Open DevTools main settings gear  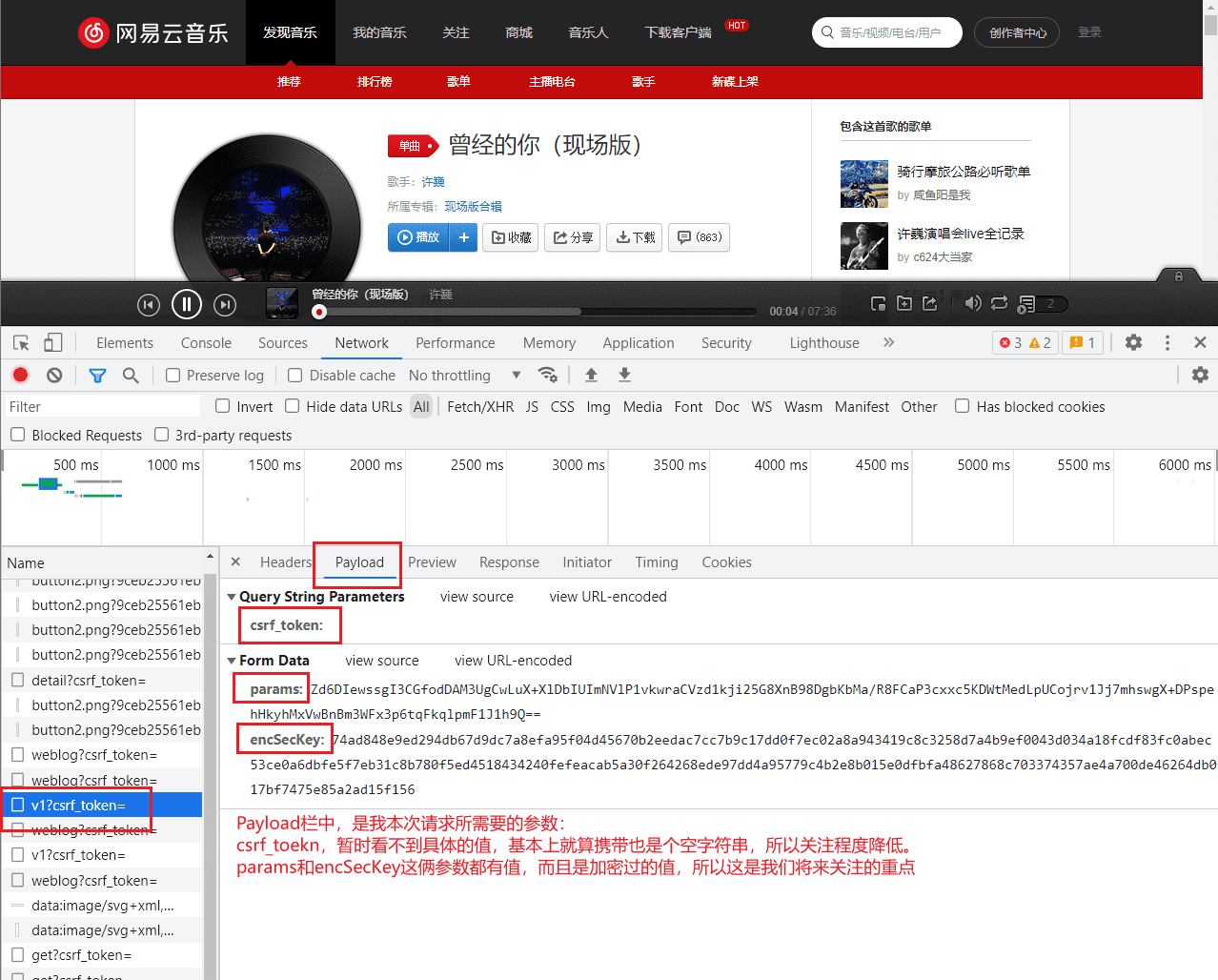click(x=1133, y=342)
